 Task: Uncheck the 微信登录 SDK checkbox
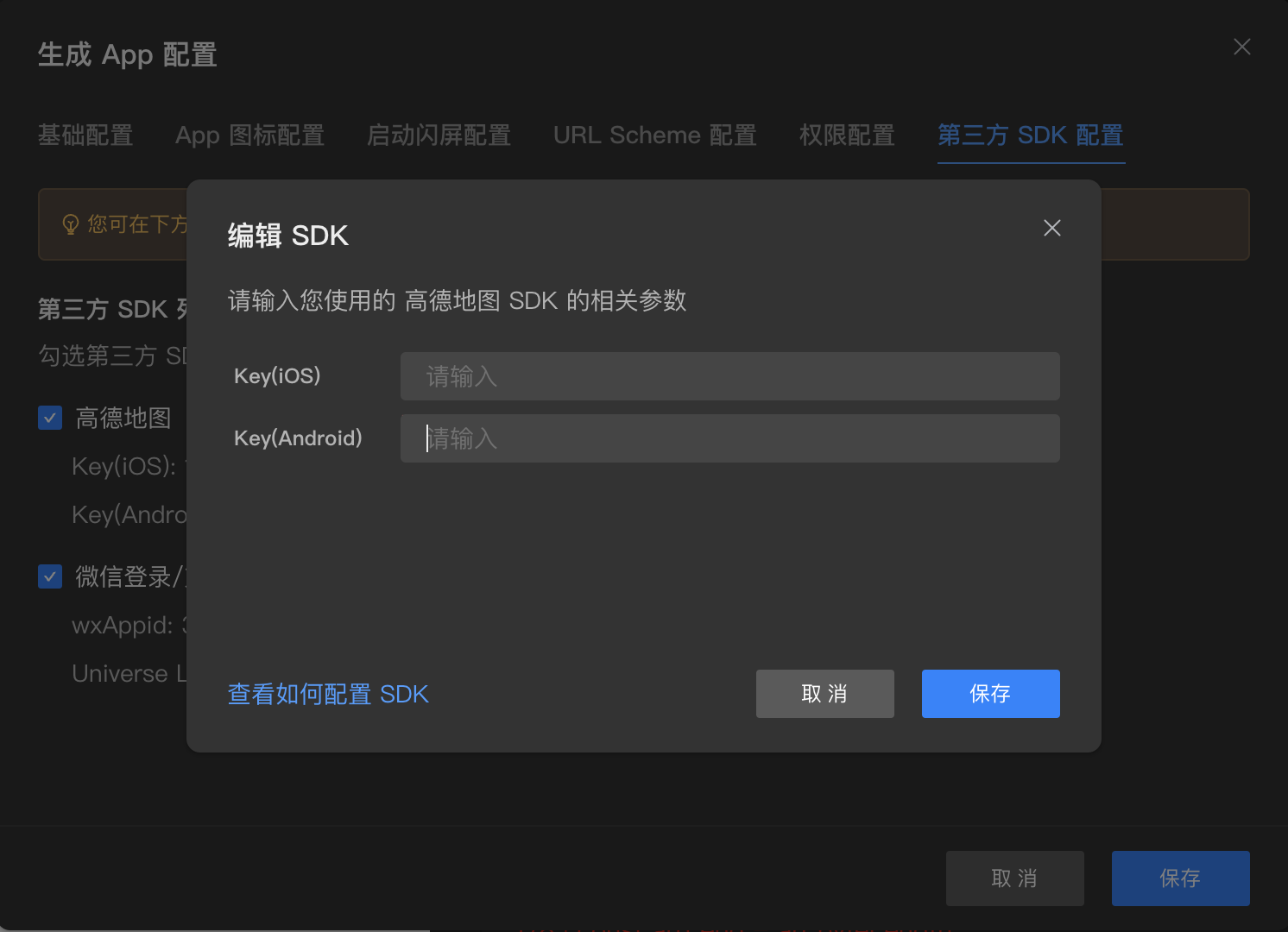[x=50, y=576]
